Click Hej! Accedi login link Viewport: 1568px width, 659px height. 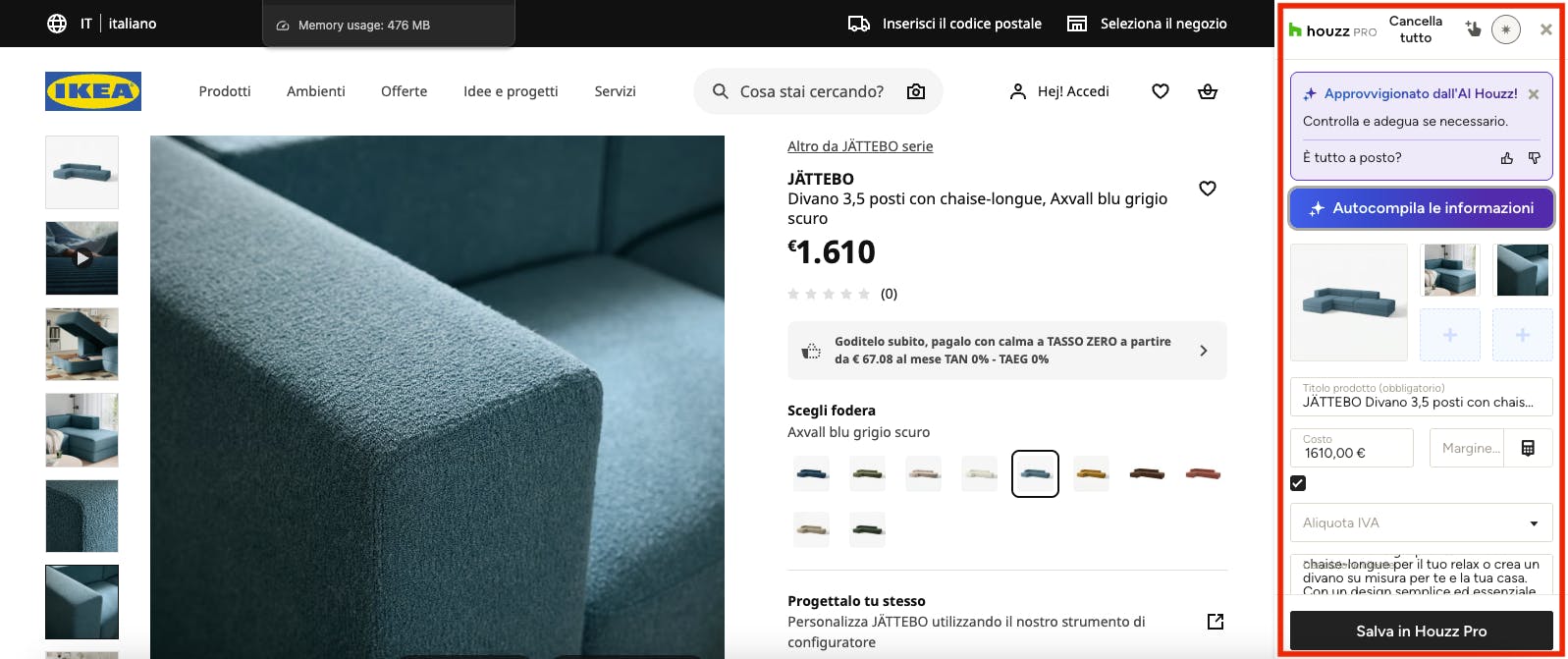1073,91
